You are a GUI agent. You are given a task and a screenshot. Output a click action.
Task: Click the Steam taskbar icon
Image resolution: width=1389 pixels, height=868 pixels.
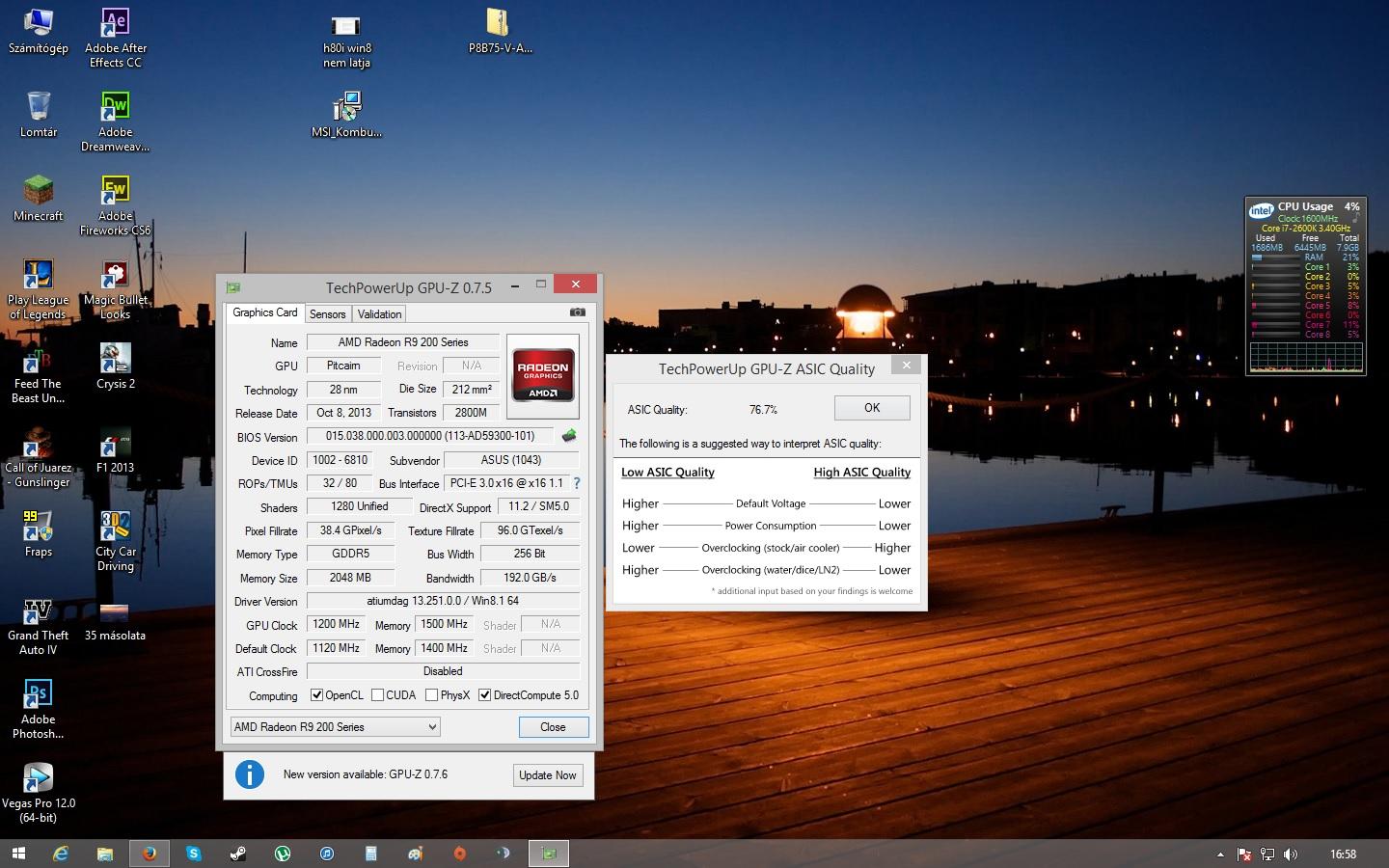[237, 854]
